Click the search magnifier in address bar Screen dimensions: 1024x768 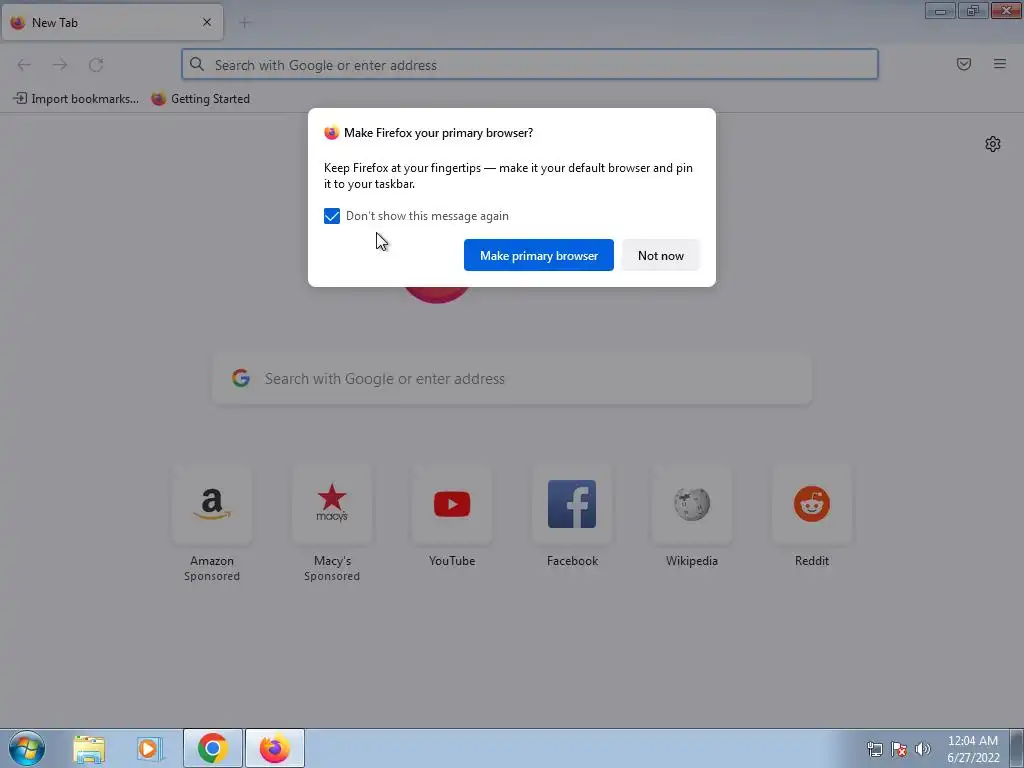[x=197, y=64]
